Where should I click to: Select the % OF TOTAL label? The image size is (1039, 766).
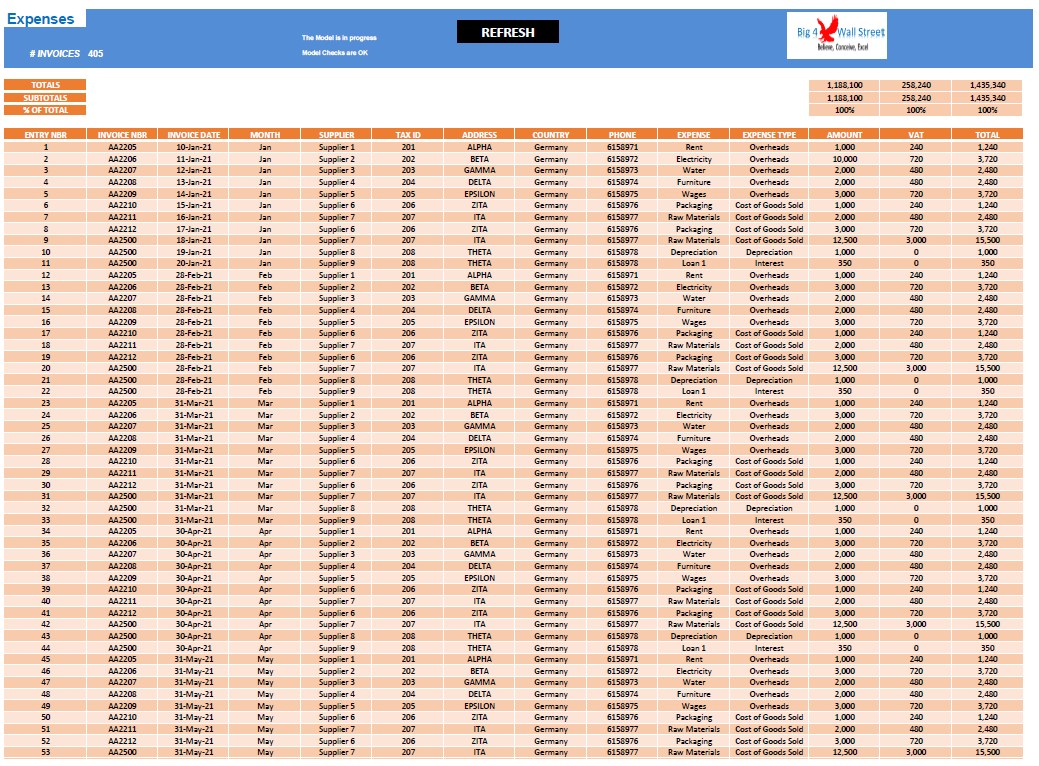pos(45,110)
